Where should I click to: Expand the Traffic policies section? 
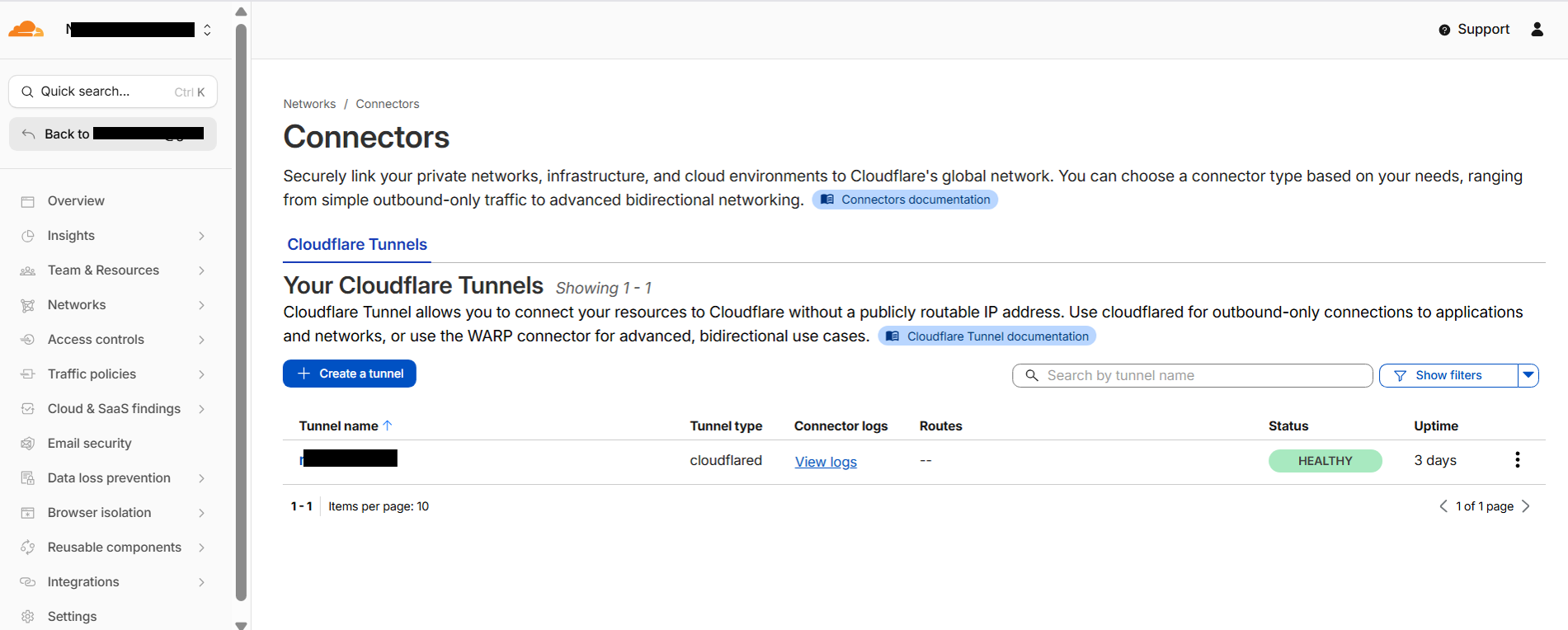point(201,374)
